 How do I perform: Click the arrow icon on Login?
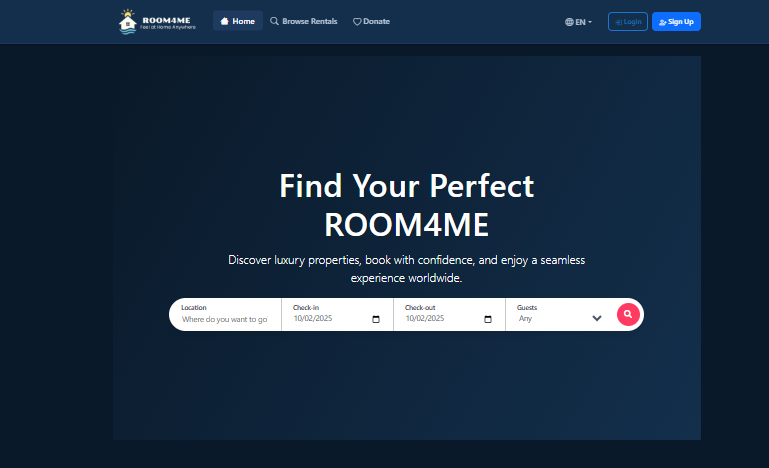(618, 21)
